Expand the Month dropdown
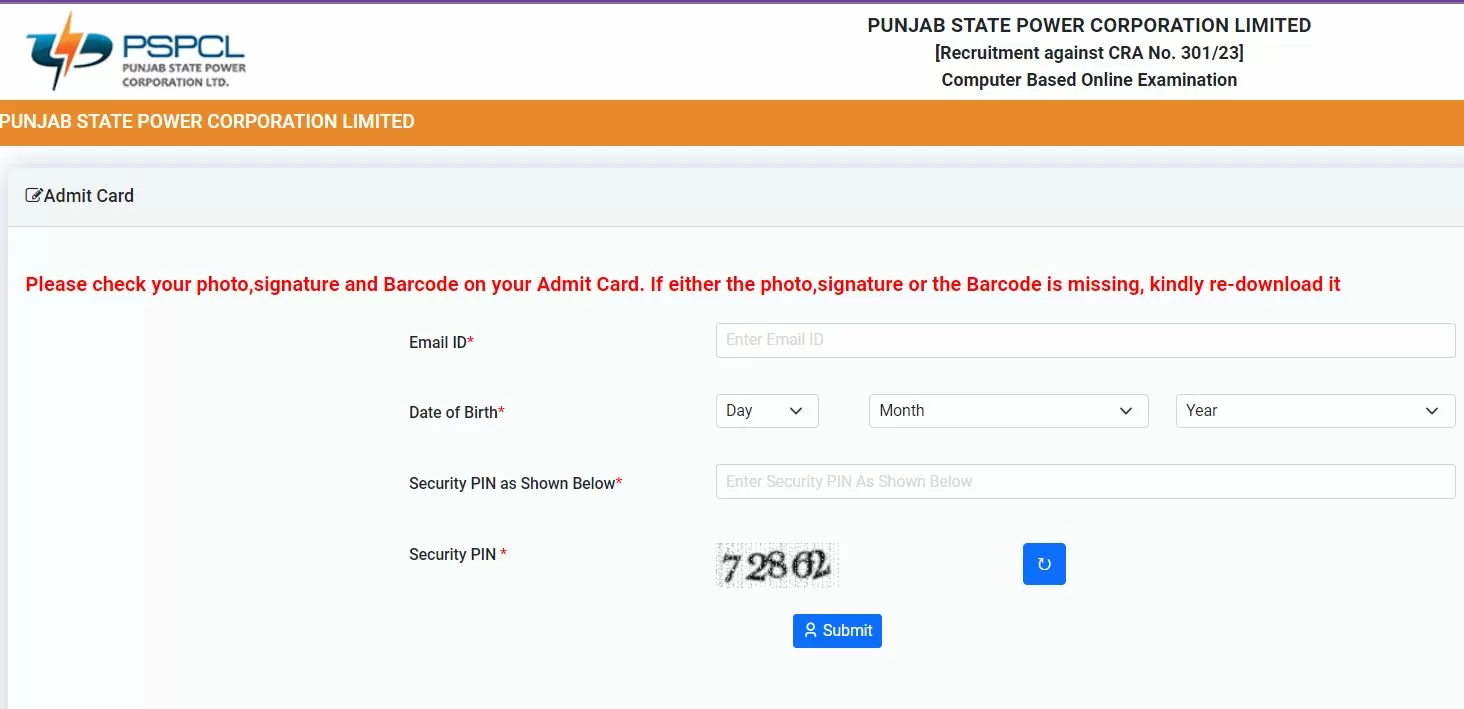Image resolution: width=1464 pixels, height=709 pixels. 1008,411
